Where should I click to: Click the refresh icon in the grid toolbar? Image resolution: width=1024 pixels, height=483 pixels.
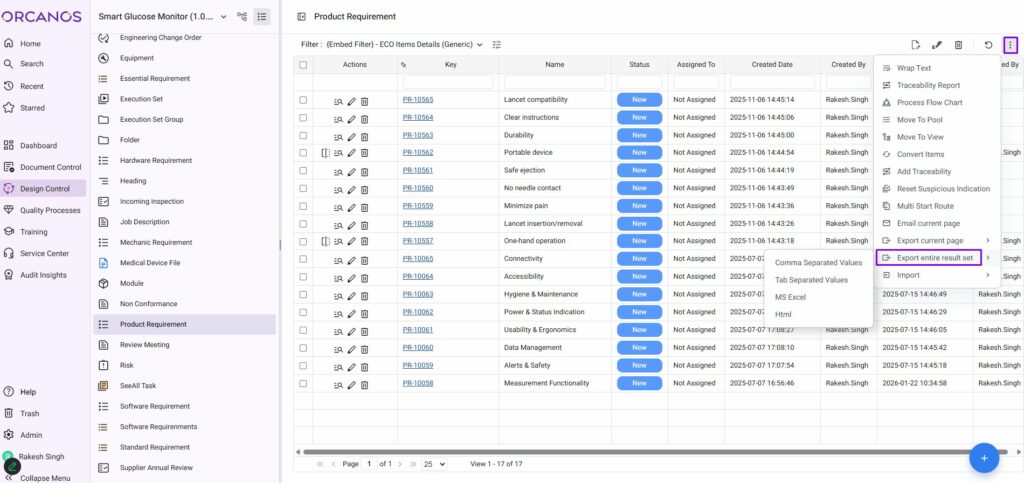coord(988,45)
